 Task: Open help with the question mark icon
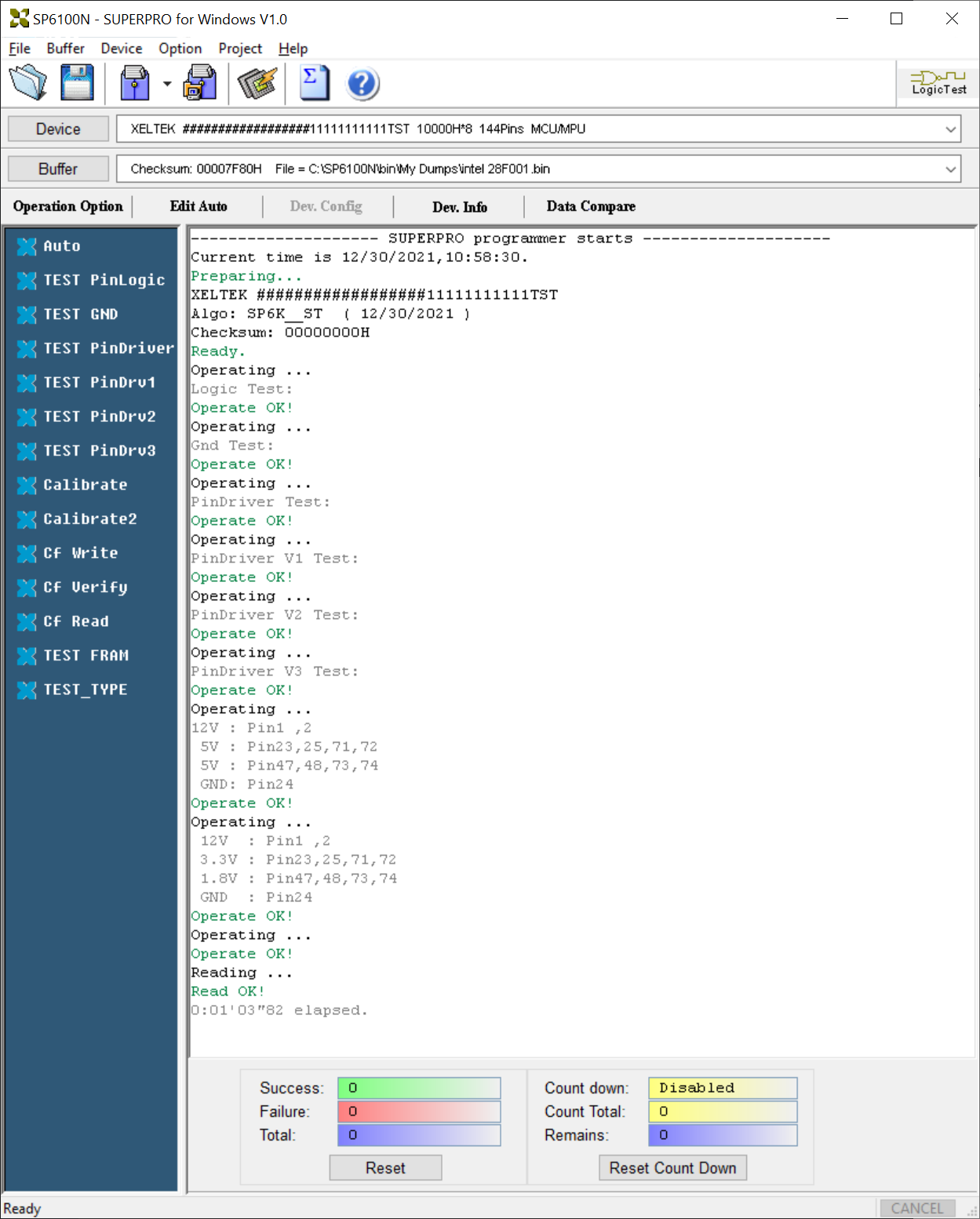point(362,83)
